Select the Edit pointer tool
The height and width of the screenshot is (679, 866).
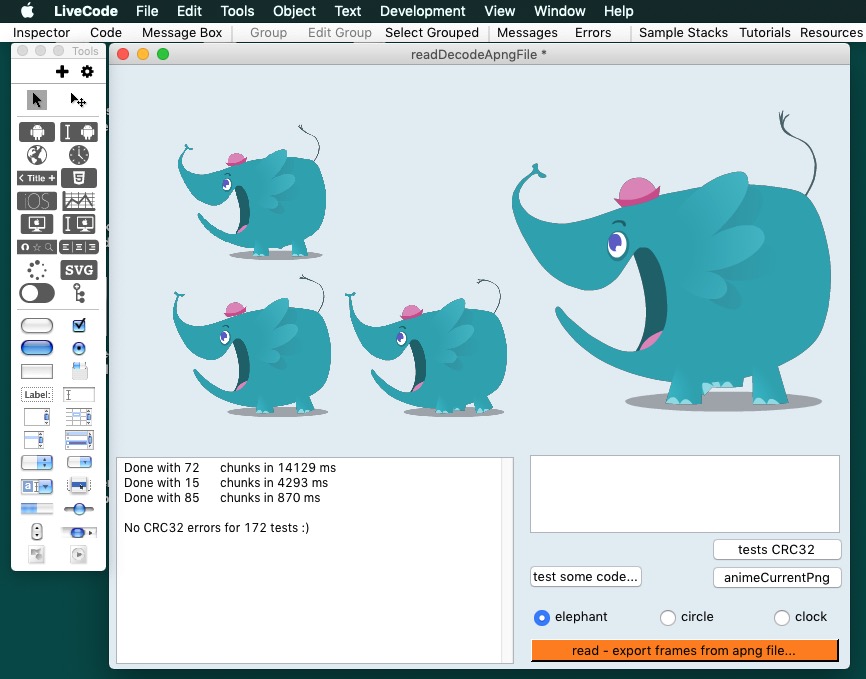tap(78, 100)
